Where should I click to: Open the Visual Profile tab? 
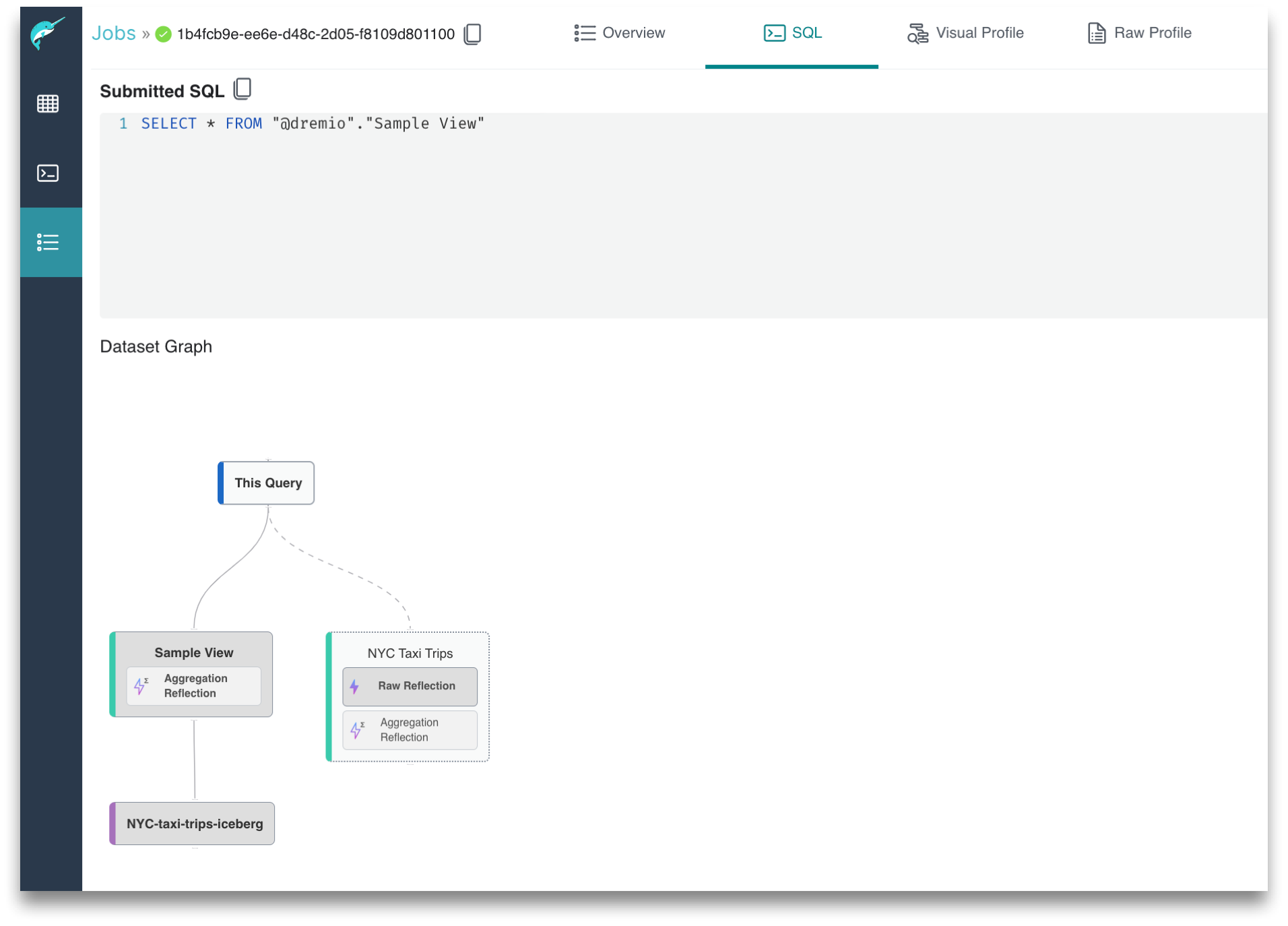click(965, 32)
